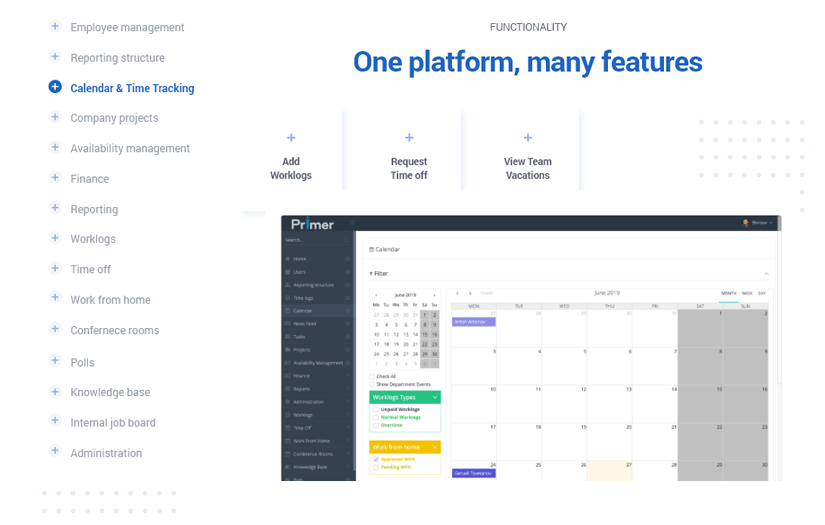This screenshot has height=525, width=825.
Task: Select the Work from home feature
Action: [110, 300]
